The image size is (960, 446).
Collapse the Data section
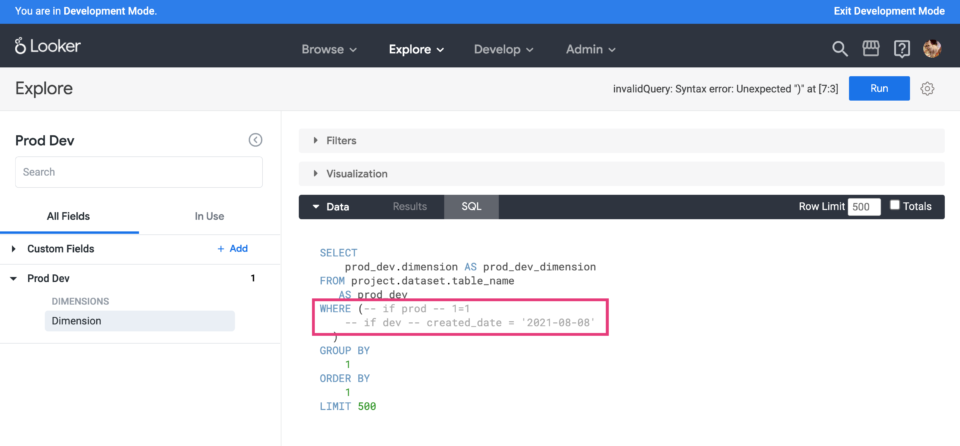(x=331, y=207)
